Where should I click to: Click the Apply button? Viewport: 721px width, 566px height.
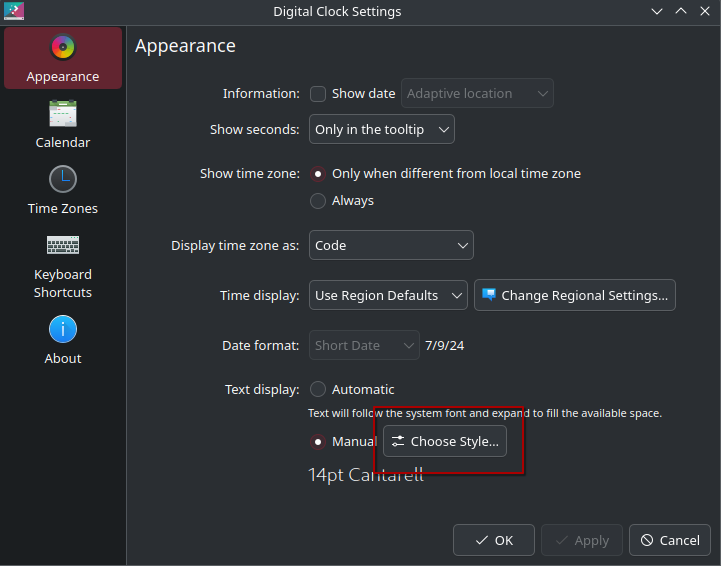coord(582,540)
